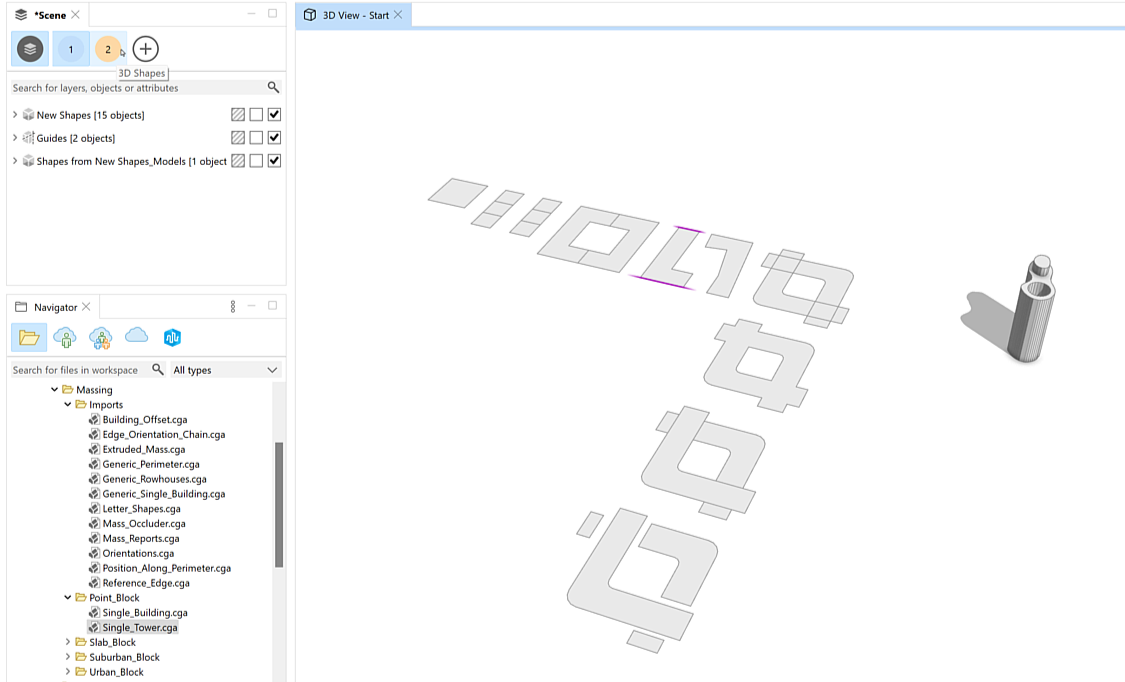Image resolution: width=1125 pixels, height=682 pixels.
Task: Check the select box for Shapes from New Shapes_Models
Action: tap(255, 160)
